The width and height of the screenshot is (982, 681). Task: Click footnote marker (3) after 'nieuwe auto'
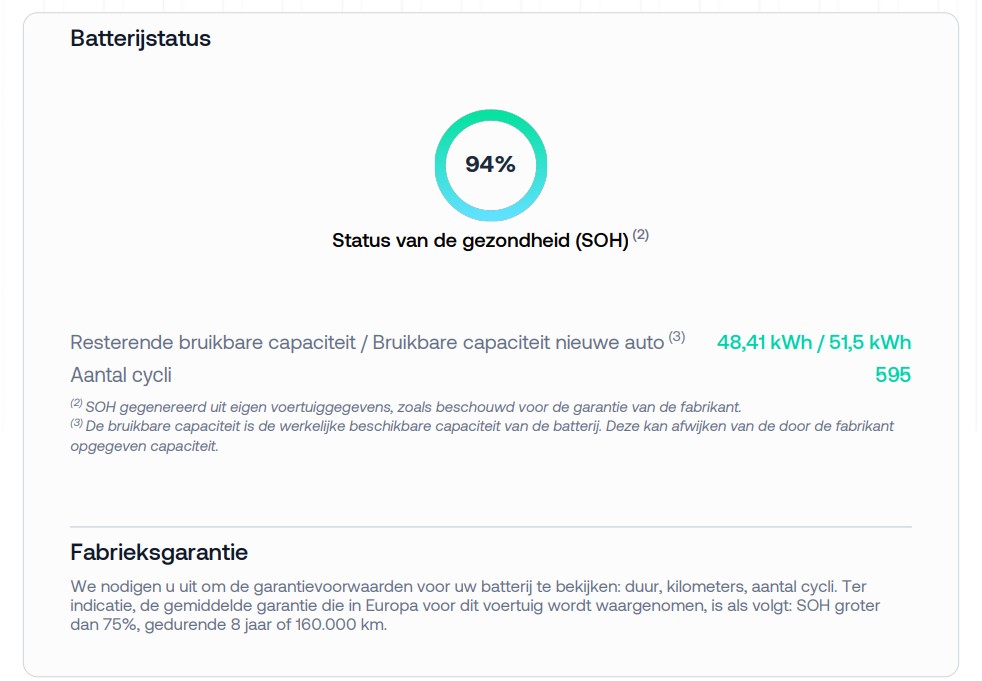tap(677, 337)
